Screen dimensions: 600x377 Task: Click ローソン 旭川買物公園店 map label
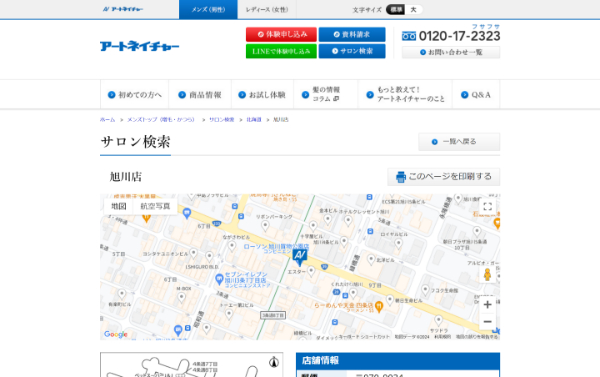coord(276,247)
